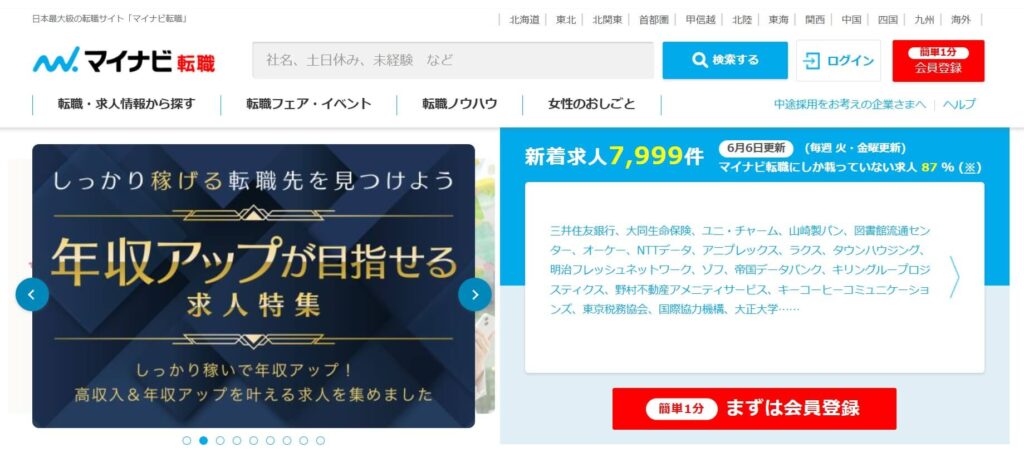
Task: Select the last carousel dot indicator
Action: tap(320, 440)
